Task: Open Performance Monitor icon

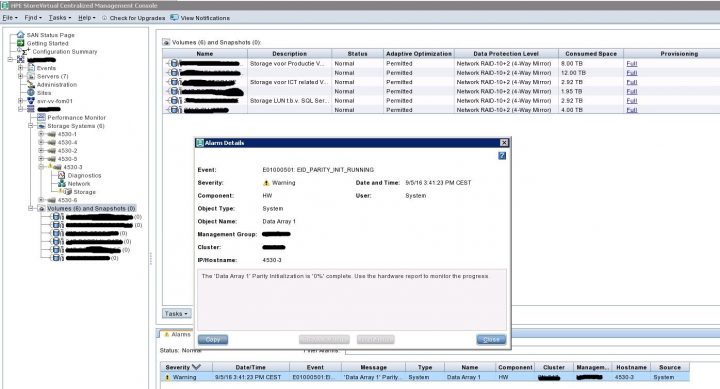Action: coord(41,118)
